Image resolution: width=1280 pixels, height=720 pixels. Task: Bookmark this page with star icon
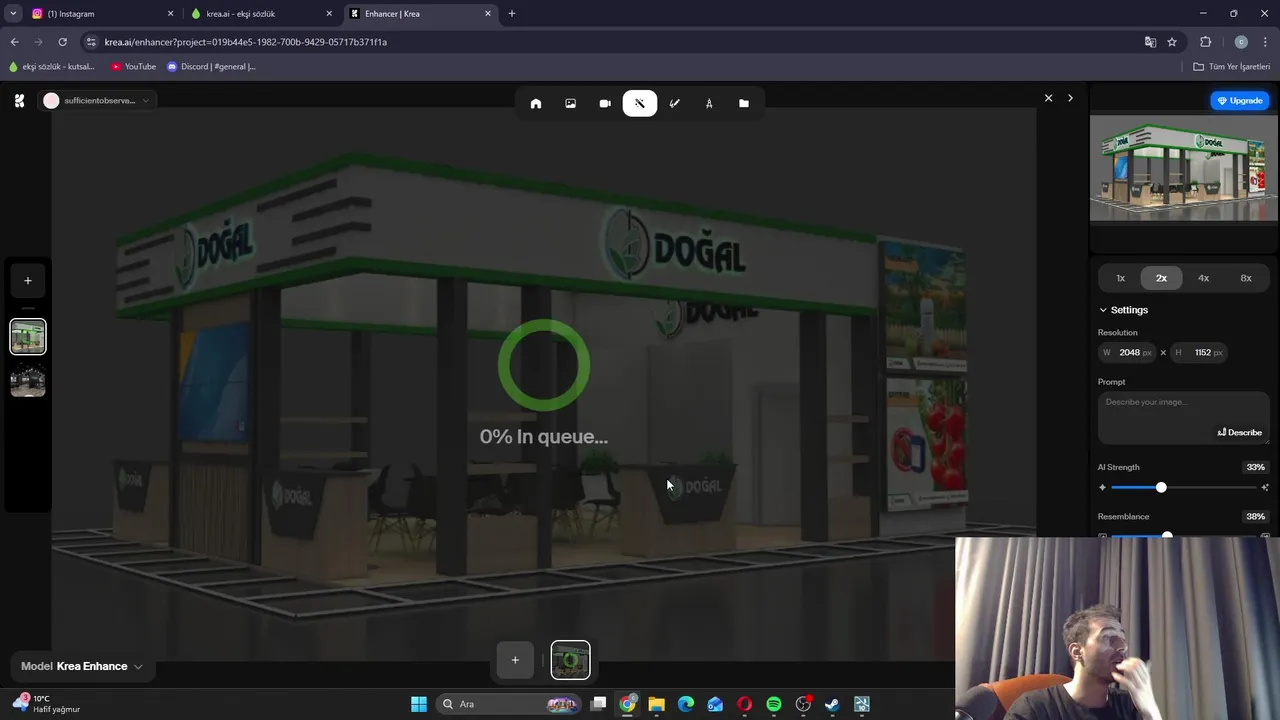(1172, 42)
